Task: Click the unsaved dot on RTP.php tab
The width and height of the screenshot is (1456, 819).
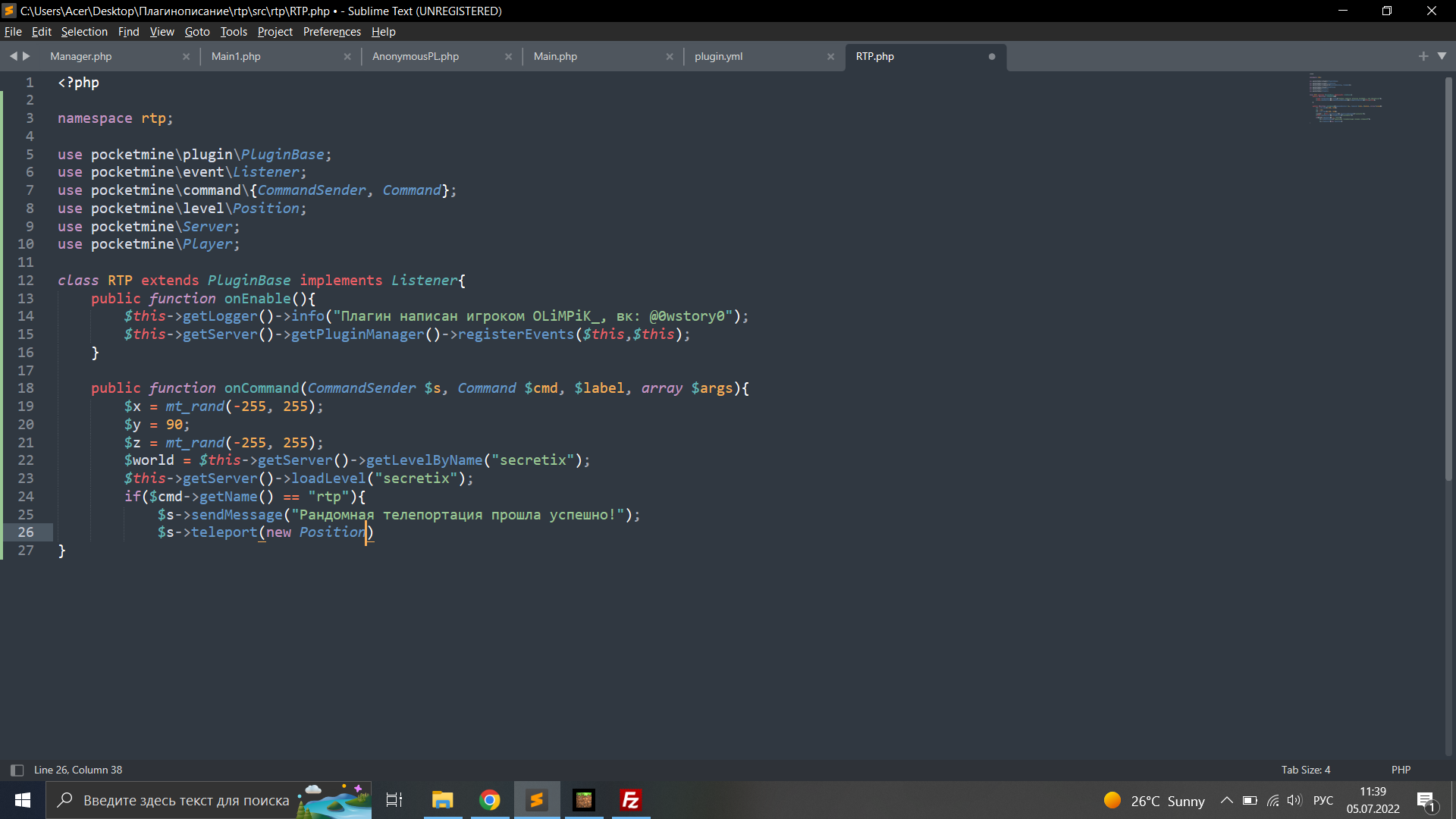Action: click(x=991, y=56)
